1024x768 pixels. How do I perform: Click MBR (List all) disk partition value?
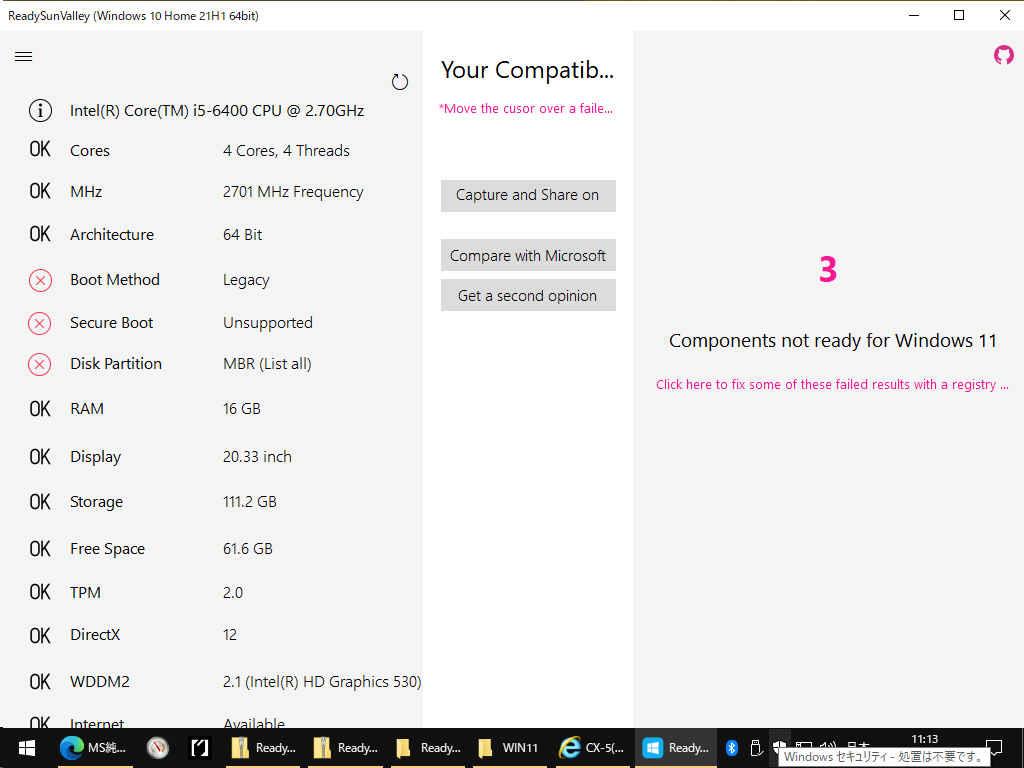[267, 364]
